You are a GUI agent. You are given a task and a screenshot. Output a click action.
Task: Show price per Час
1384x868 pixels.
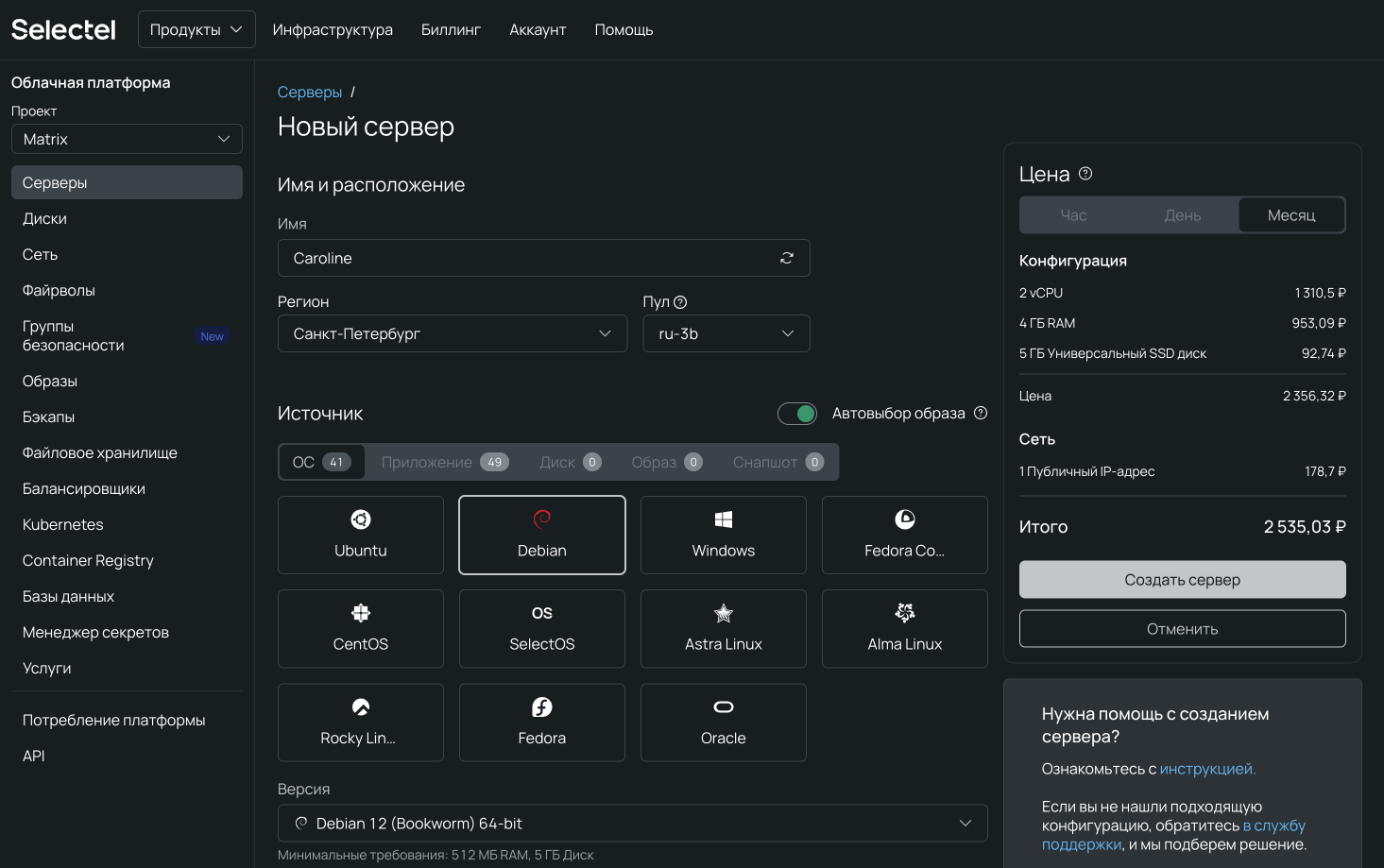[x=1074, y=215]
